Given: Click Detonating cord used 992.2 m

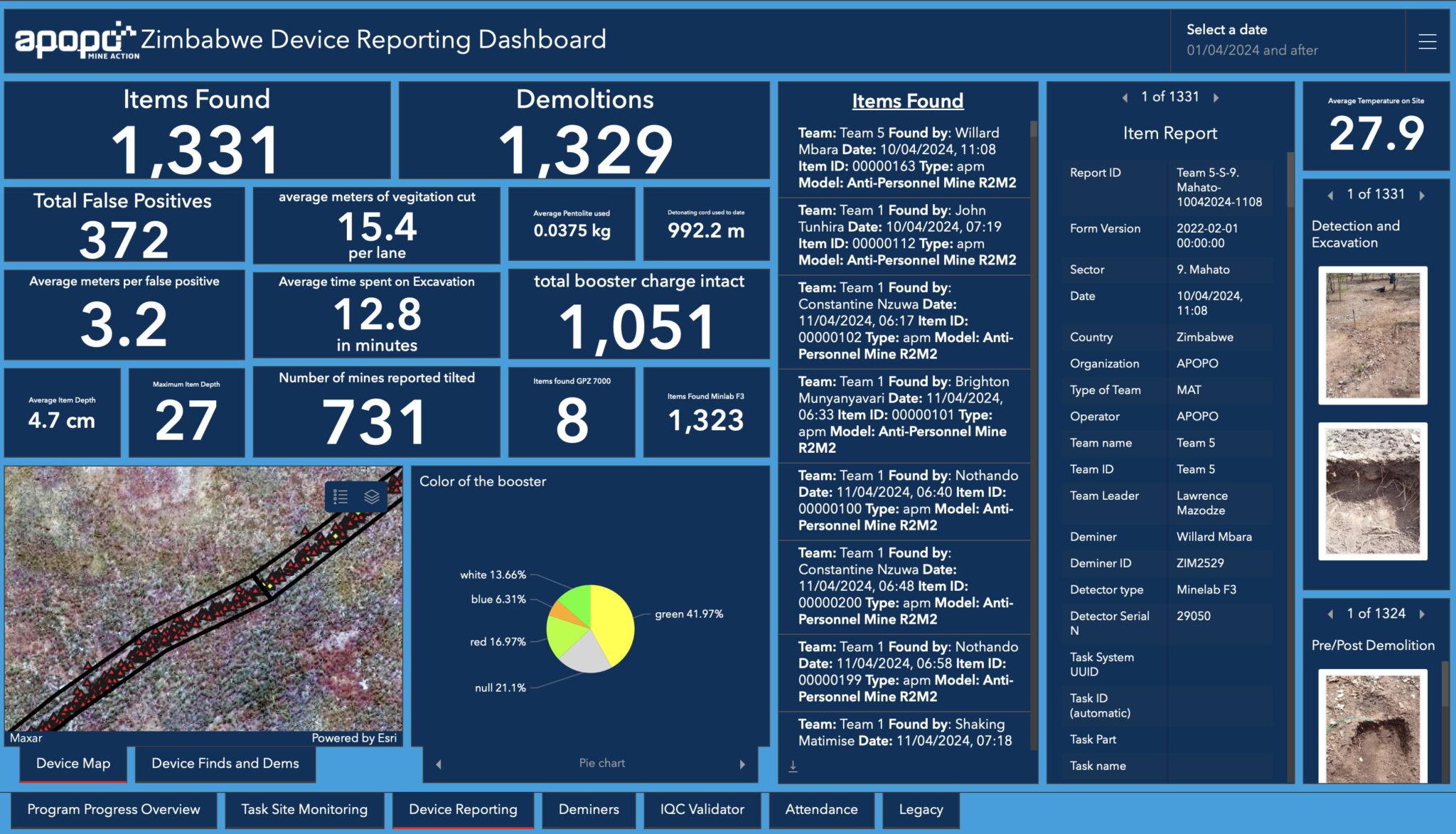Looking at the screenshot, I should pos(706,224).
